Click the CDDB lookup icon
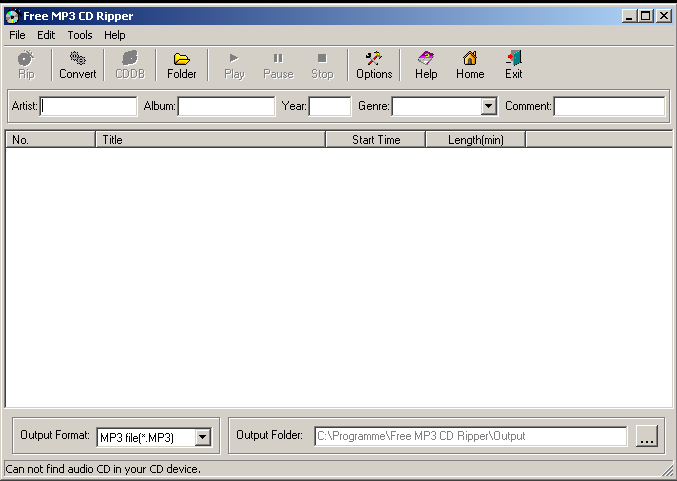Image resolution: width=677 pixels, height=481 pixels. pyautogui.click(x=130, y=65)
